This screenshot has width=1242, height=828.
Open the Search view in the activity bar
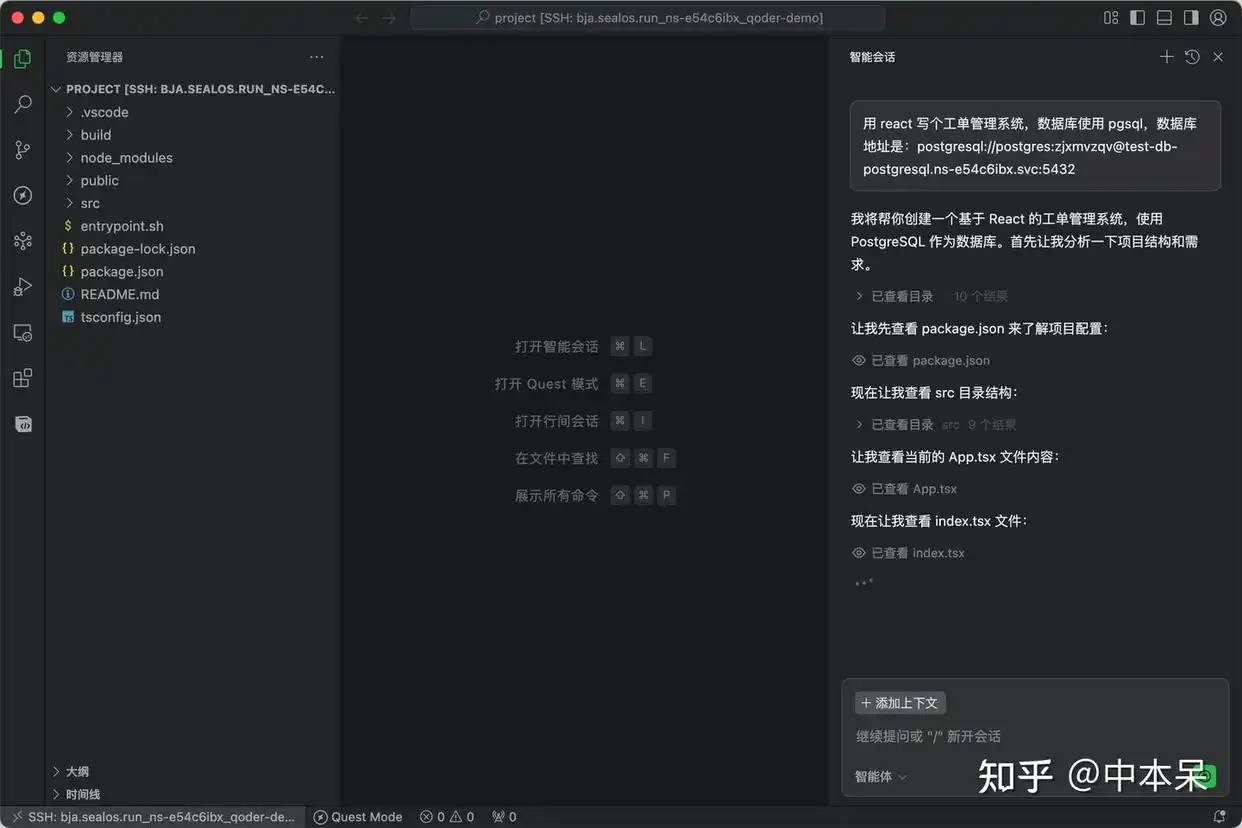click(22, 103)
